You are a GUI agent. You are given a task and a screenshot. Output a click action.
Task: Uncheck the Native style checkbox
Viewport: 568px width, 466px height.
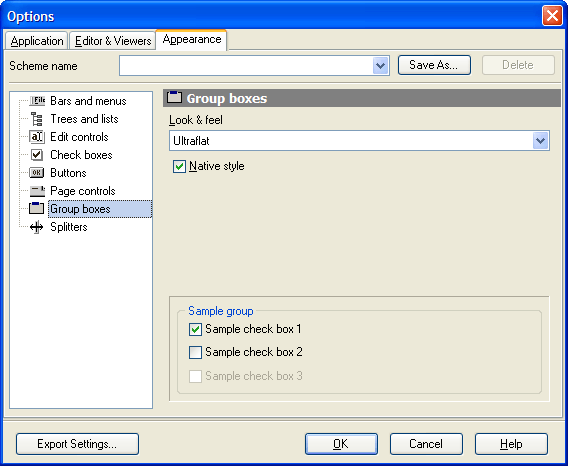coord(179,166)
